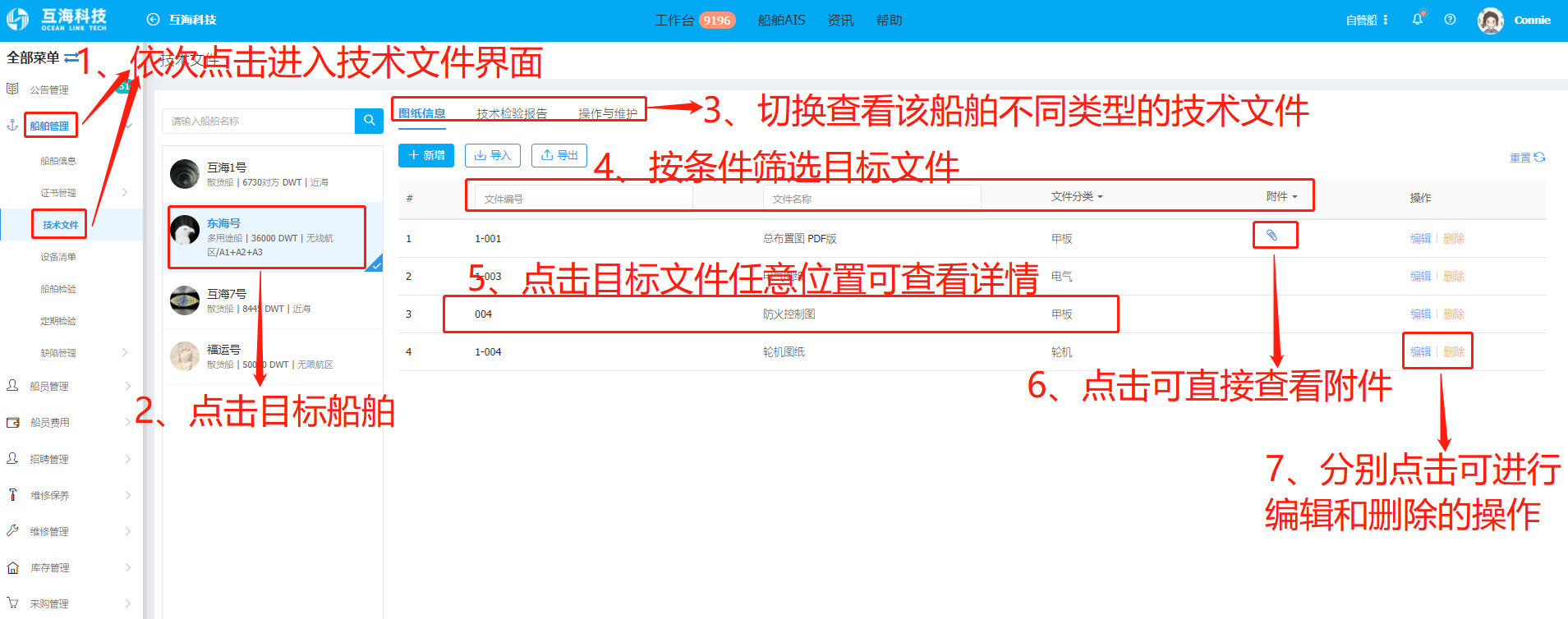The width and height of the screenshot is (1568, 619).
Task: Click the 维修管理 wrench icon
Action: coord(12,530)
